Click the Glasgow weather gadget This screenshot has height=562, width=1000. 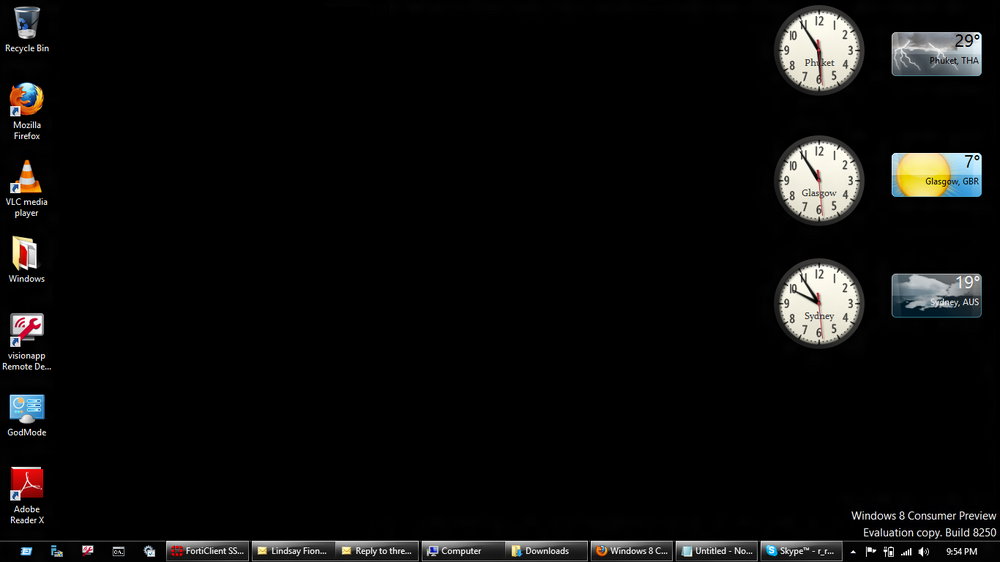click(936, 175)
